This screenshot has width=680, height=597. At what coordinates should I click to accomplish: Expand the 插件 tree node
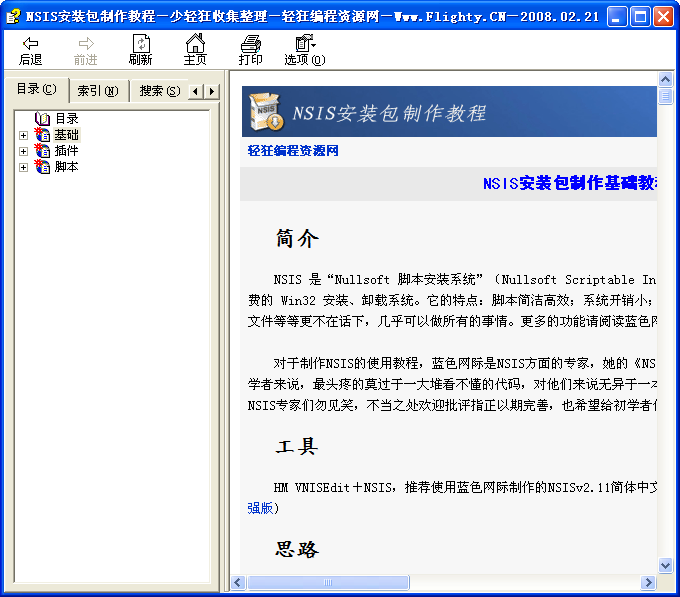point(23,151)
